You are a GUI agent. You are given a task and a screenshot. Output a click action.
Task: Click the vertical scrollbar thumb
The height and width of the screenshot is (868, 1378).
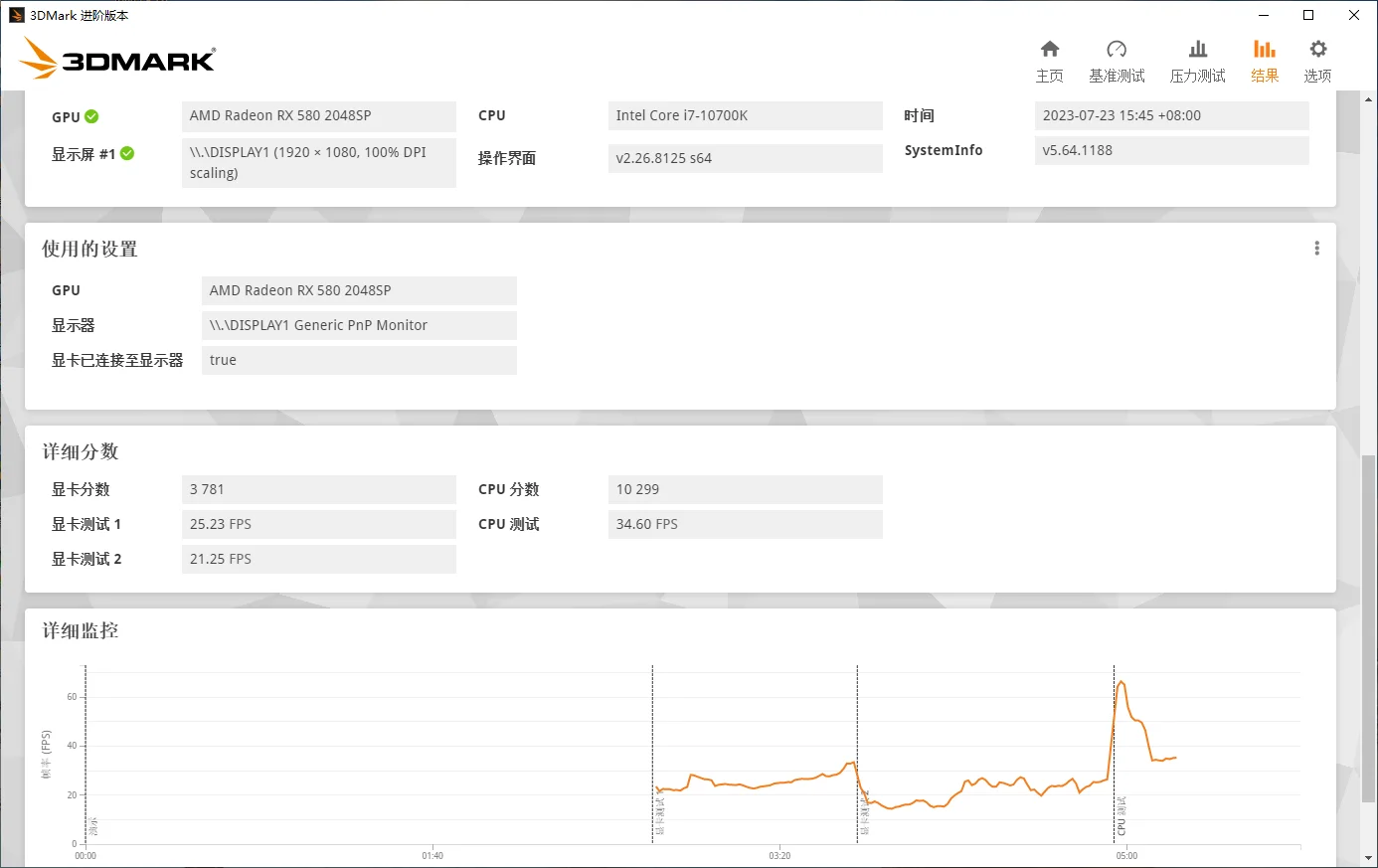click(1369, 447)
